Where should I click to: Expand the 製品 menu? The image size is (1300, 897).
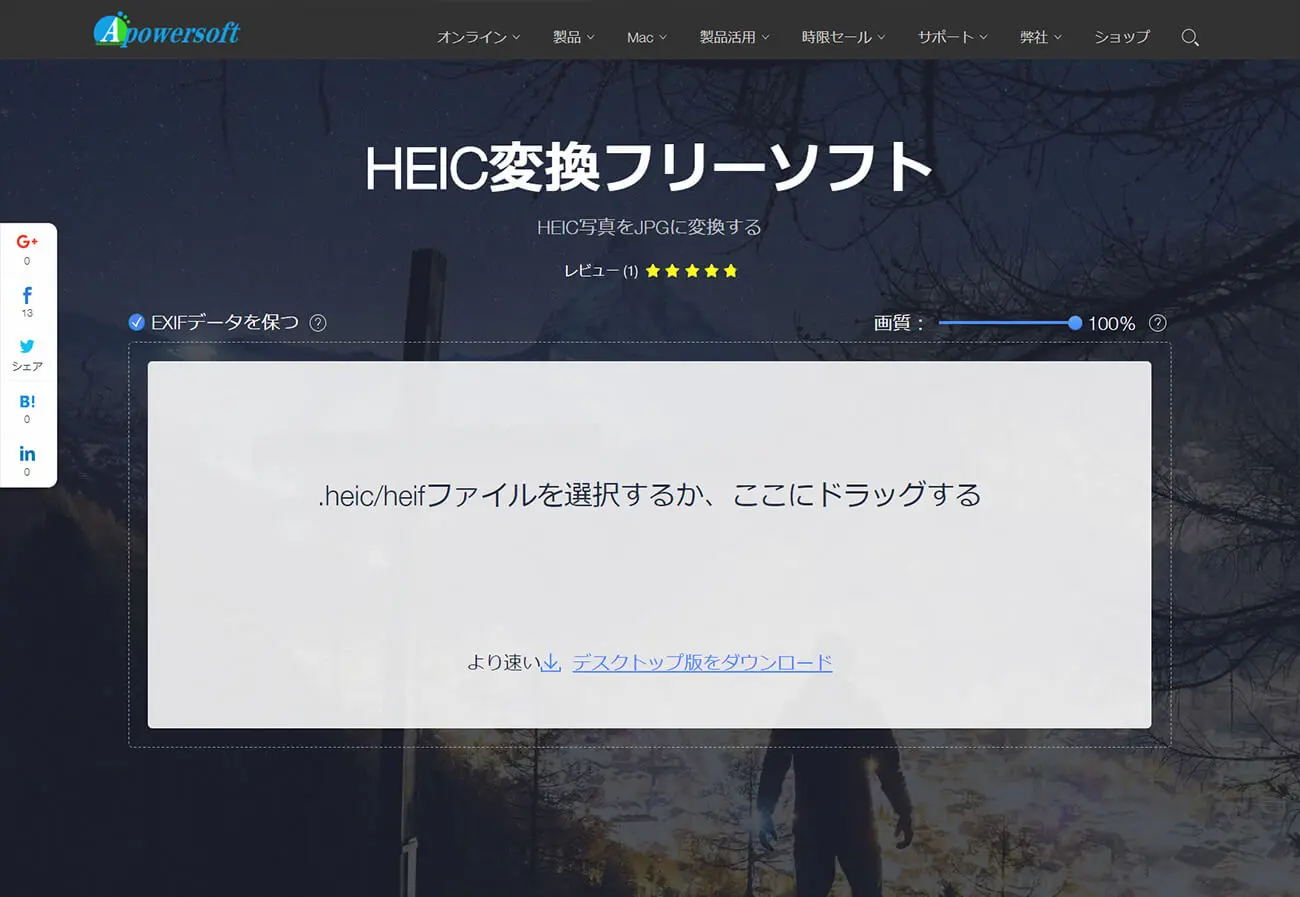[x=573, y=37]
